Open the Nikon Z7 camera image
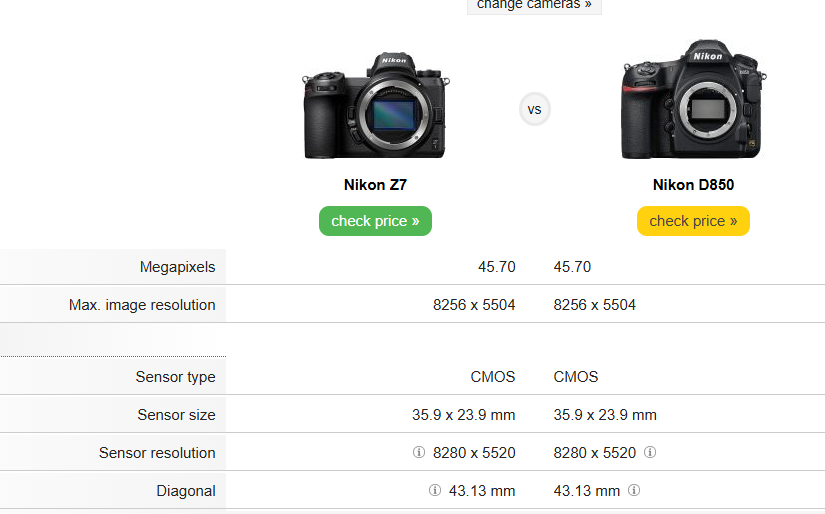The height and width of the screenshot is (514, 825). [375, 106]
